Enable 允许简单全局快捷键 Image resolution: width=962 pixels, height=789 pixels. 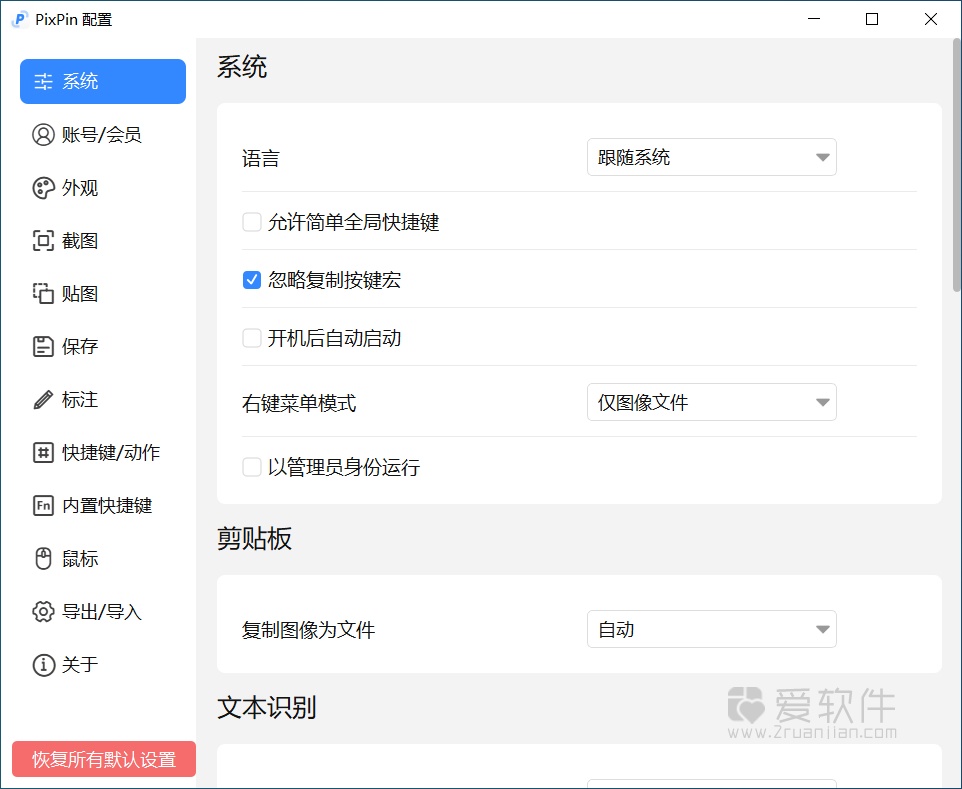pos(251,222)
